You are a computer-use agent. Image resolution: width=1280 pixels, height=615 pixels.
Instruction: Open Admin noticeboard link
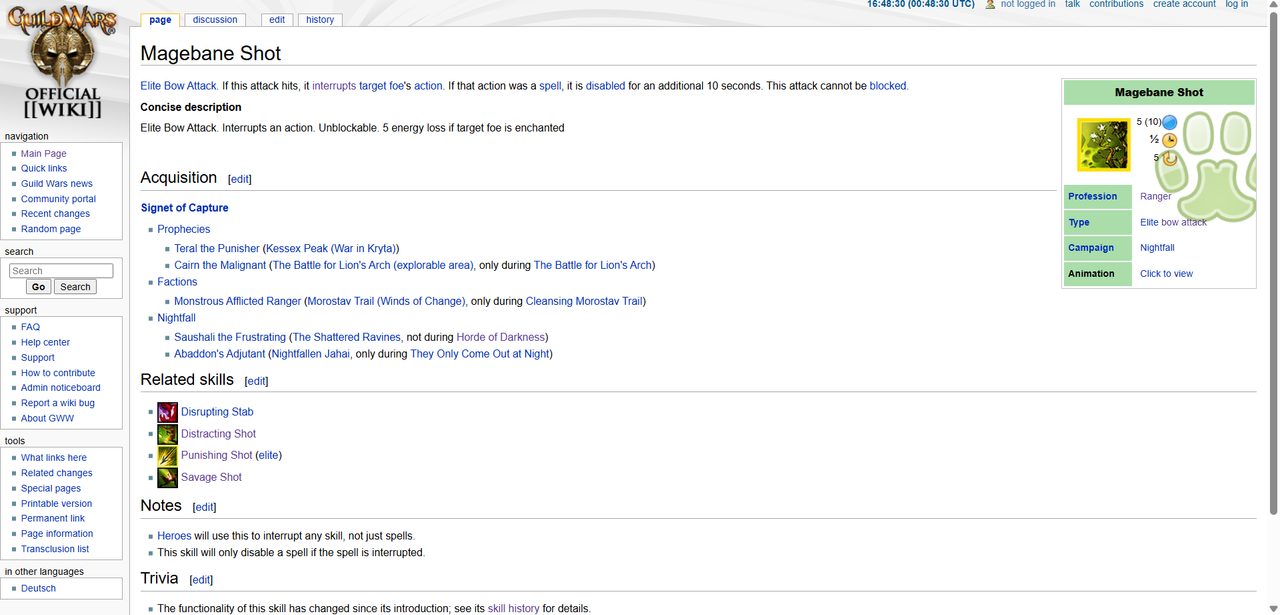[x=61, y=388]
